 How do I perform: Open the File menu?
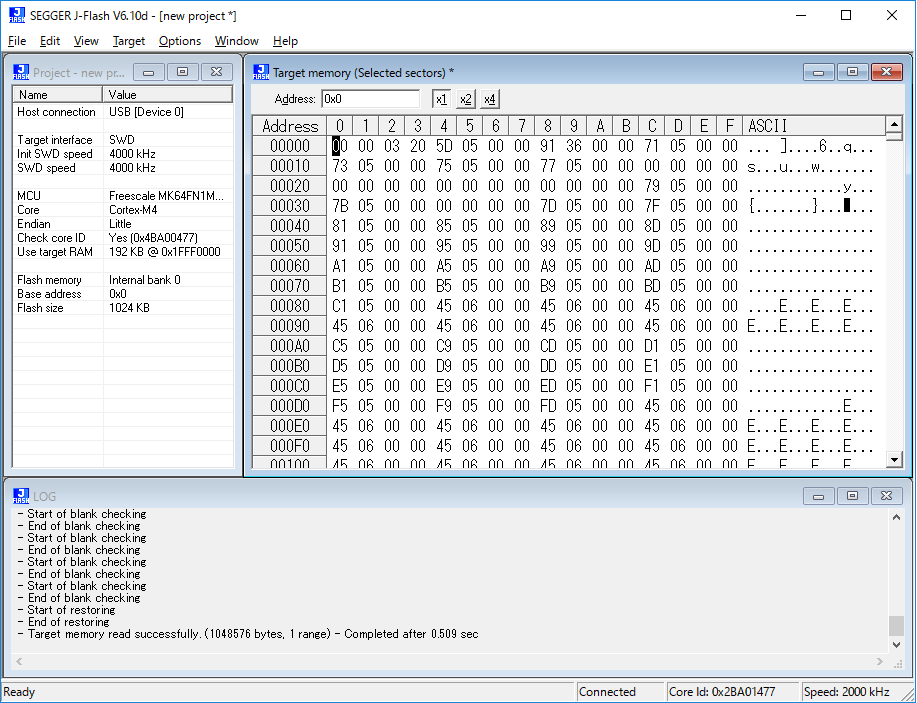click(17, 41)
